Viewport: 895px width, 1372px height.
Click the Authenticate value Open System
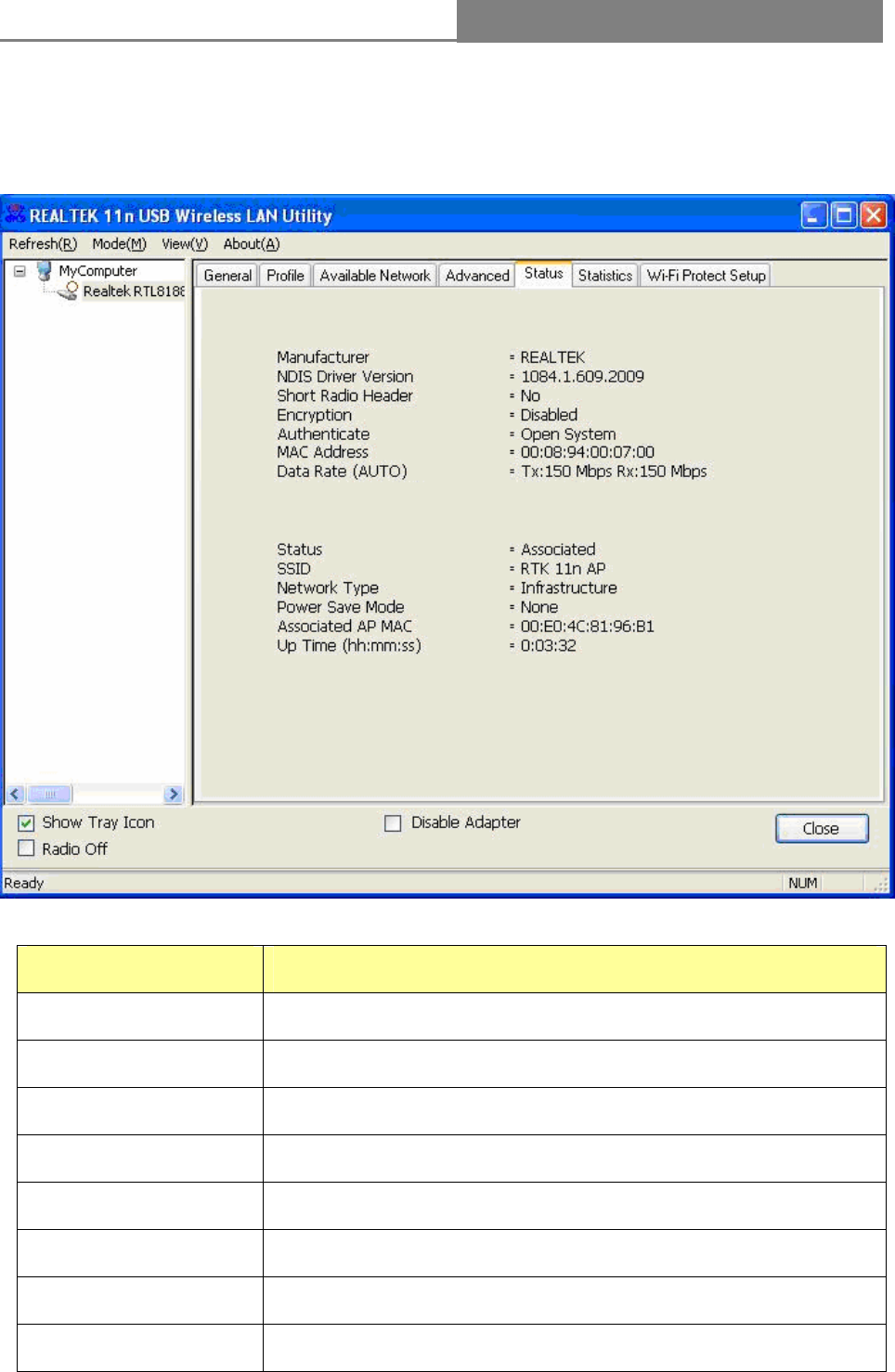pos(568,434)
